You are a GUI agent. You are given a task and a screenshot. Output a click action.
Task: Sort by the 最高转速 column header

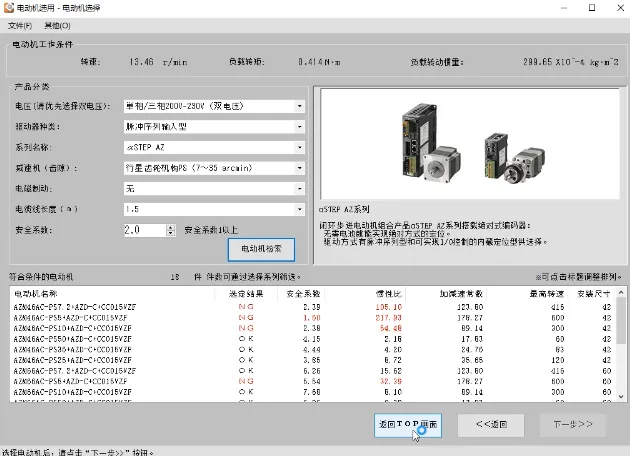(527, 294)
